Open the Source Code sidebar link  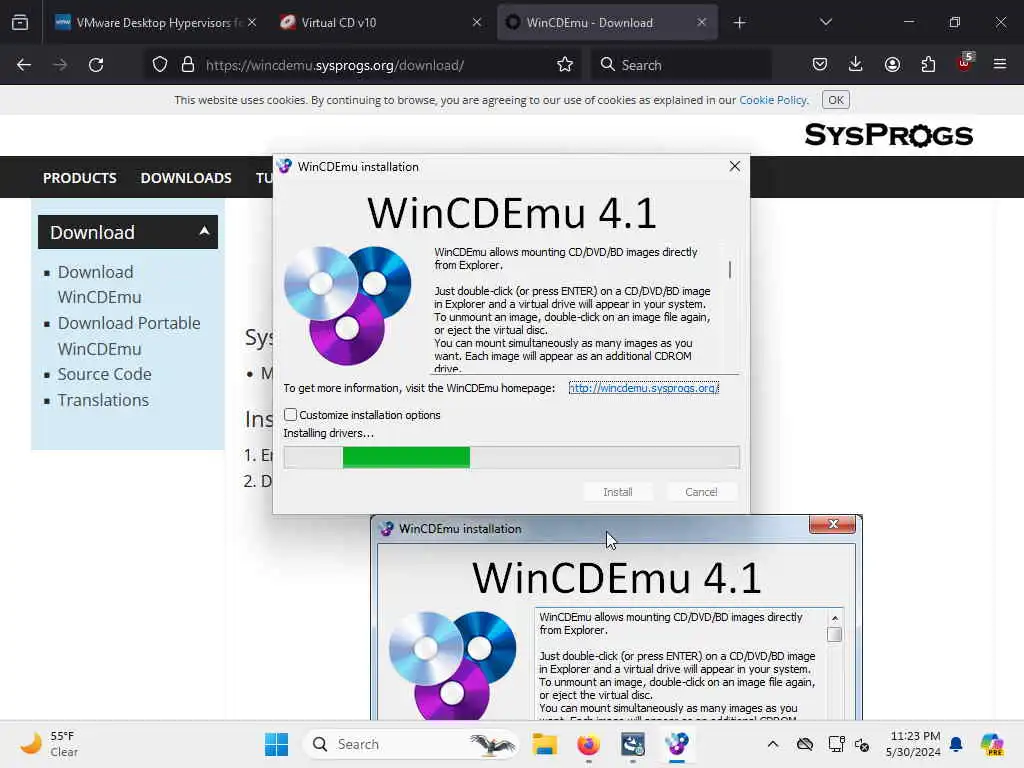104,374
